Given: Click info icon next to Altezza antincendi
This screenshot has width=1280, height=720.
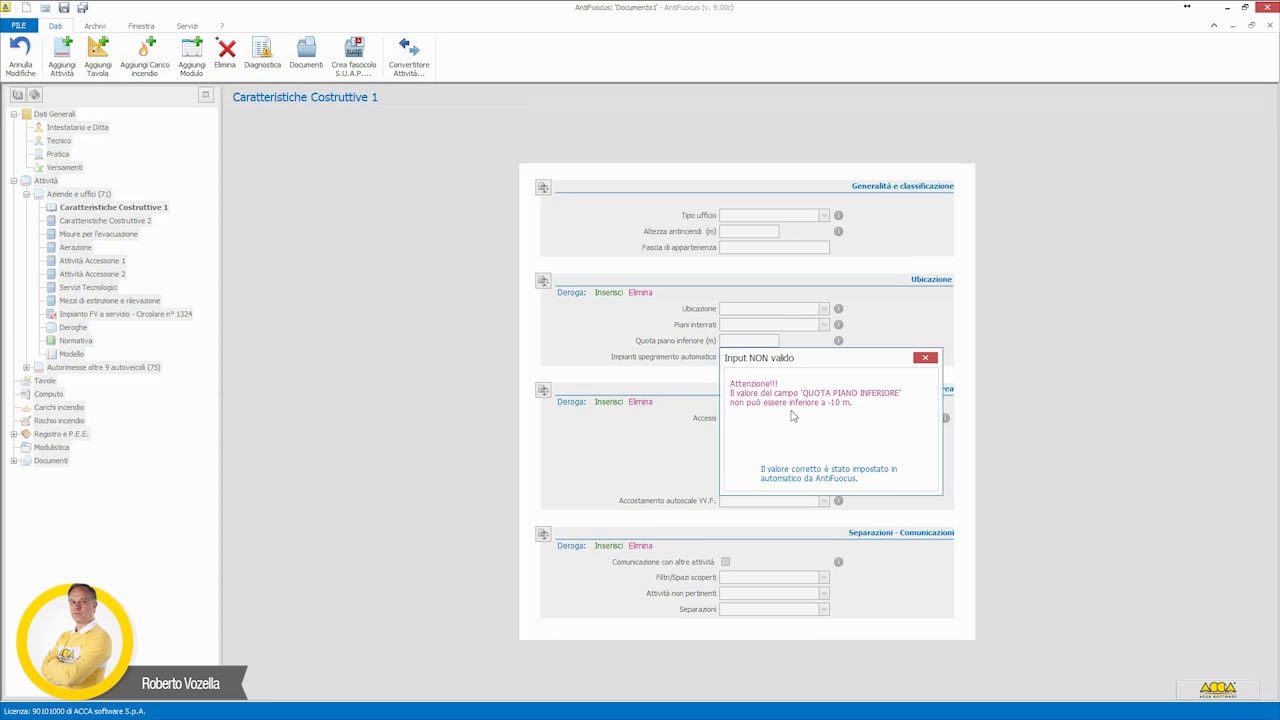Looking at the screenshot, I should [x=839, y=231].
